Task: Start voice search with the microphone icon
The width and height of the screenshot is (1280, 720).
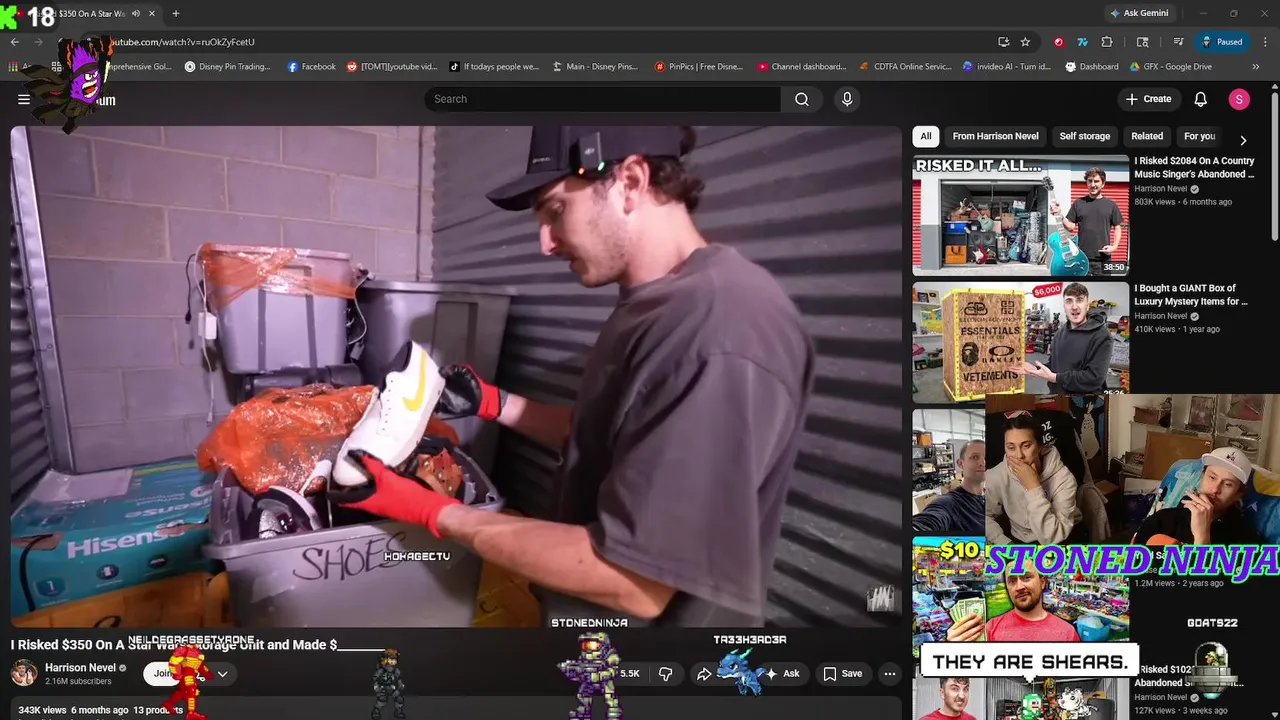Action: 847,99
